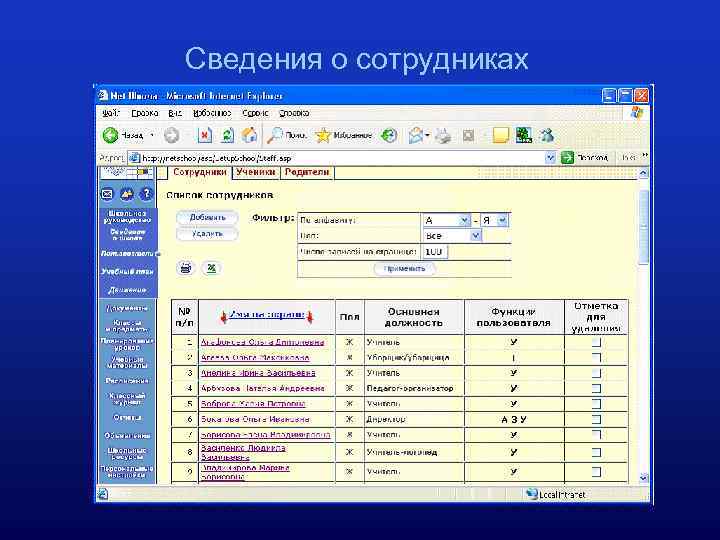Mark Арбузова Наталья Андреевна for deletion
Viewport: 720px width, 540px height.
pos(596,388)
